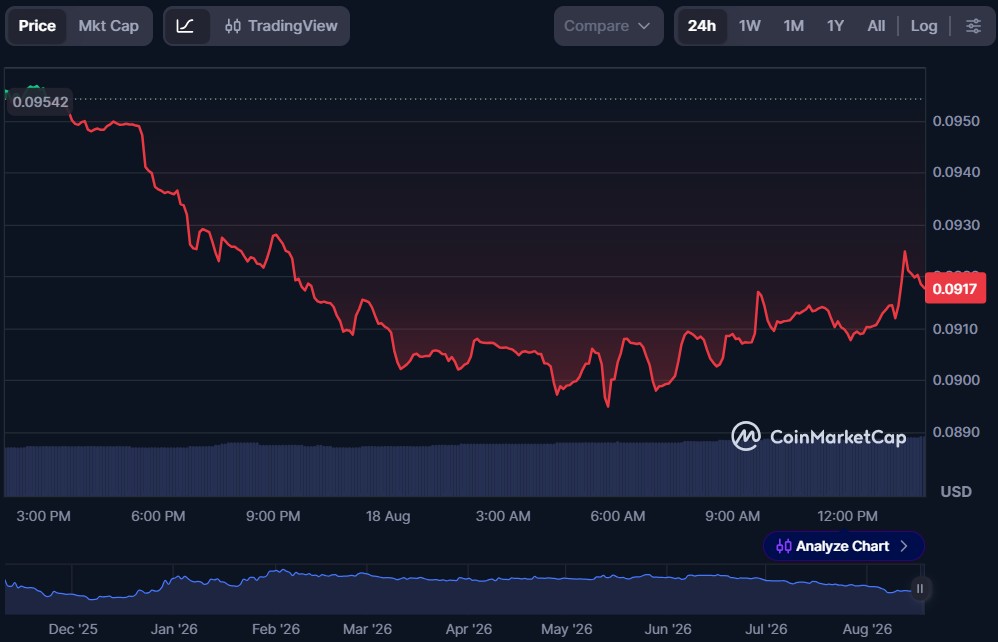Click the 0.0940 axis label

(956, 172)
